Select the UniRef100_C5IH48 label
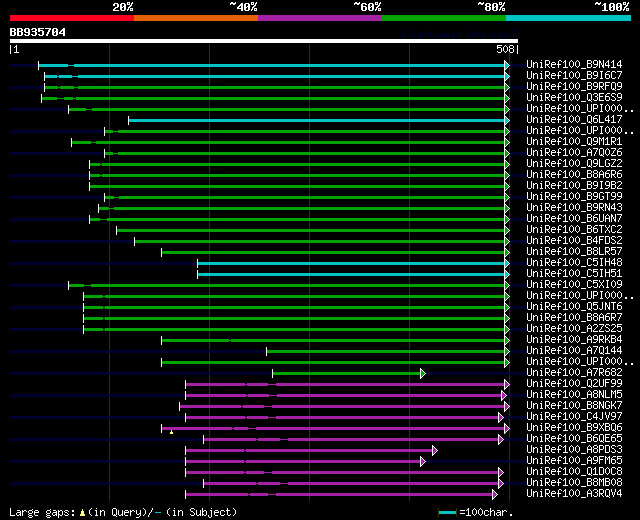This screenshot has height=520, width=640. [x=574, y=263]
